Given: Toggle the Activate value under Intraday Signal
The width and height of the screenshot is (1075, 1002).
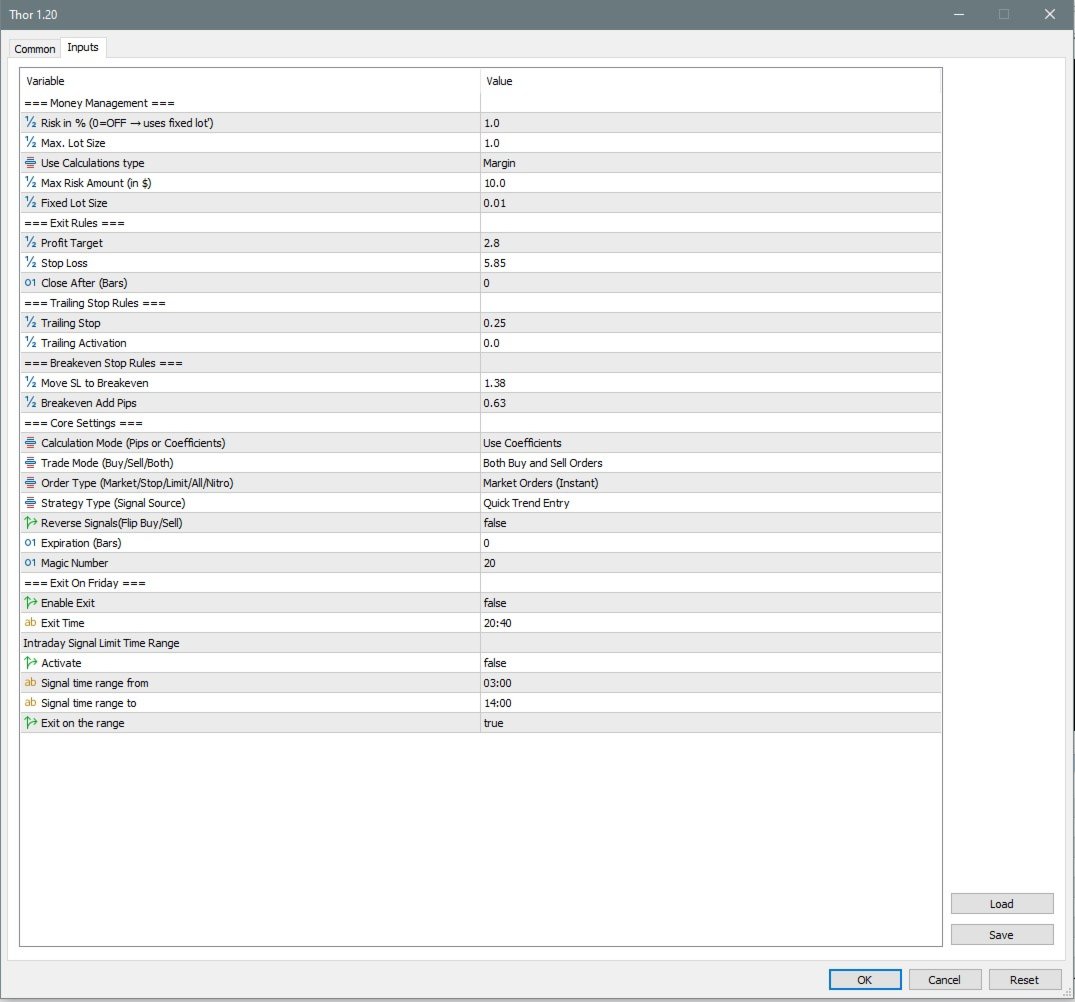Looking at the screenshot, I should [x=711, y=663].
